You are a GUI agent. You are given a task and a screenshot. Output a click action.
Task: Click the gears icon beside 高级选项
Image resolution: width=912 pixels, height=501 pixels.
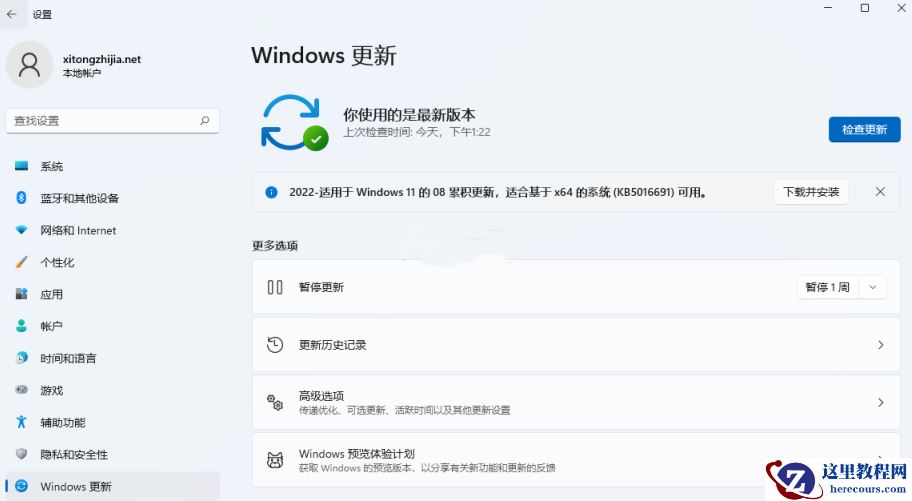tap(275, 402)
